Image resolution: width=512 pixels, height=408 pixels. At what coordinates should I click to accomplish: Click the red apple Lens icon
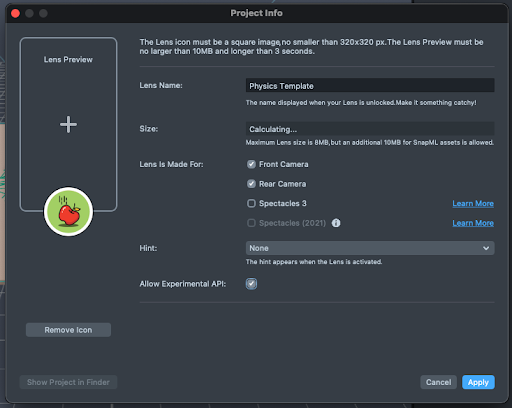(68, 212)
